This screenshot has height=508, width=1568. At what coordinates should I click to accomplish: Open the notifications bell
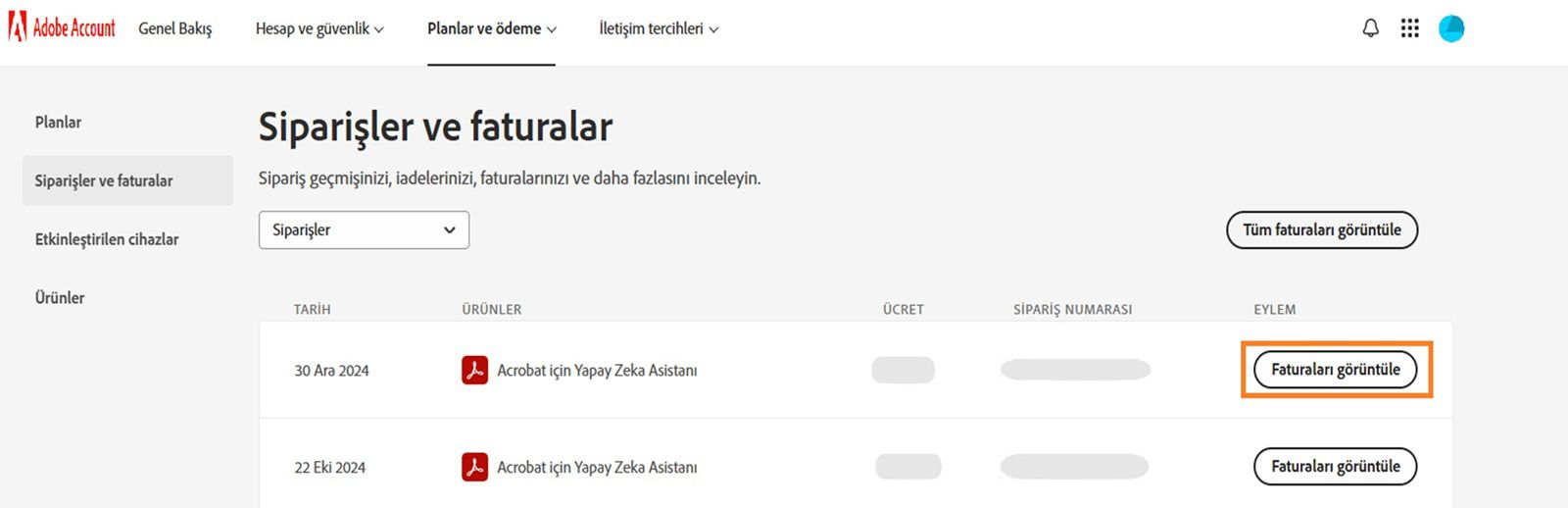(x=1370, y=28)
